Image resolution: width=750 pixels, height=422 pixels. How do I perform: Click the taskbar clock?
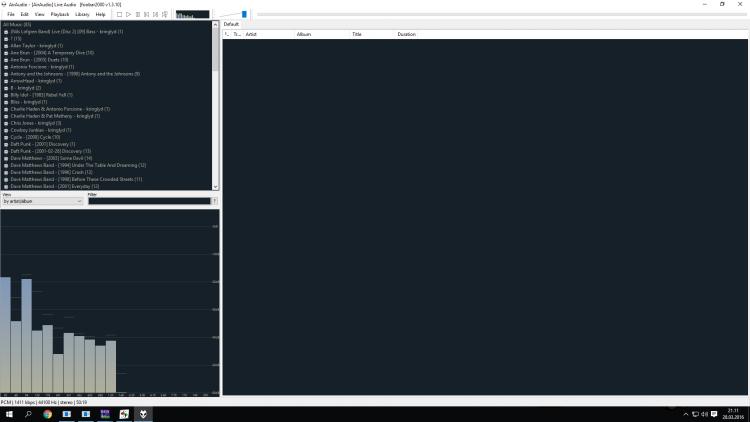coord(733,414)
